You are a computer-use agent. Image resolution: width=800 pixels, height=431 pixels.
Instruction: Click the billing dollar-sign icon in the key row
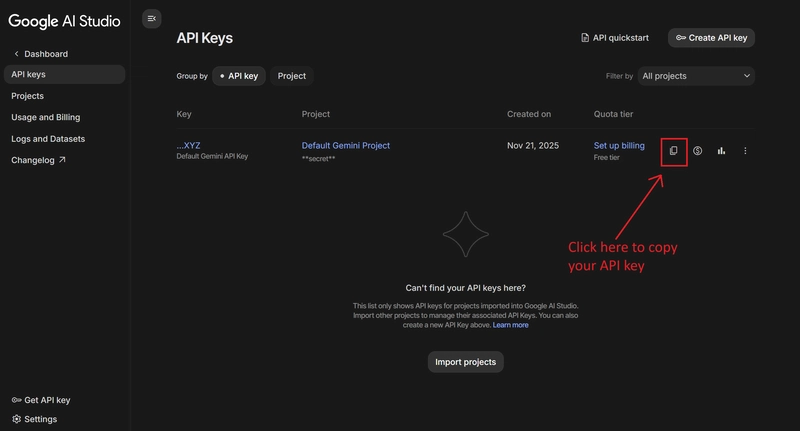[697, 150]
